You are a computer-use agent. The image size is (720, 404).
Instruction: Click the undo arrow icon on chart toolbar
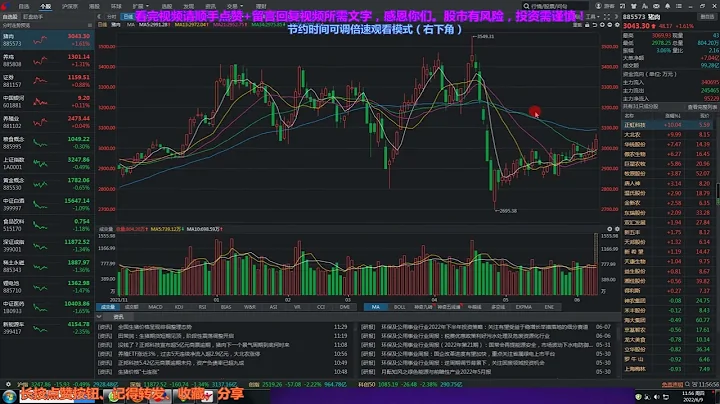(x=595, y=25)
